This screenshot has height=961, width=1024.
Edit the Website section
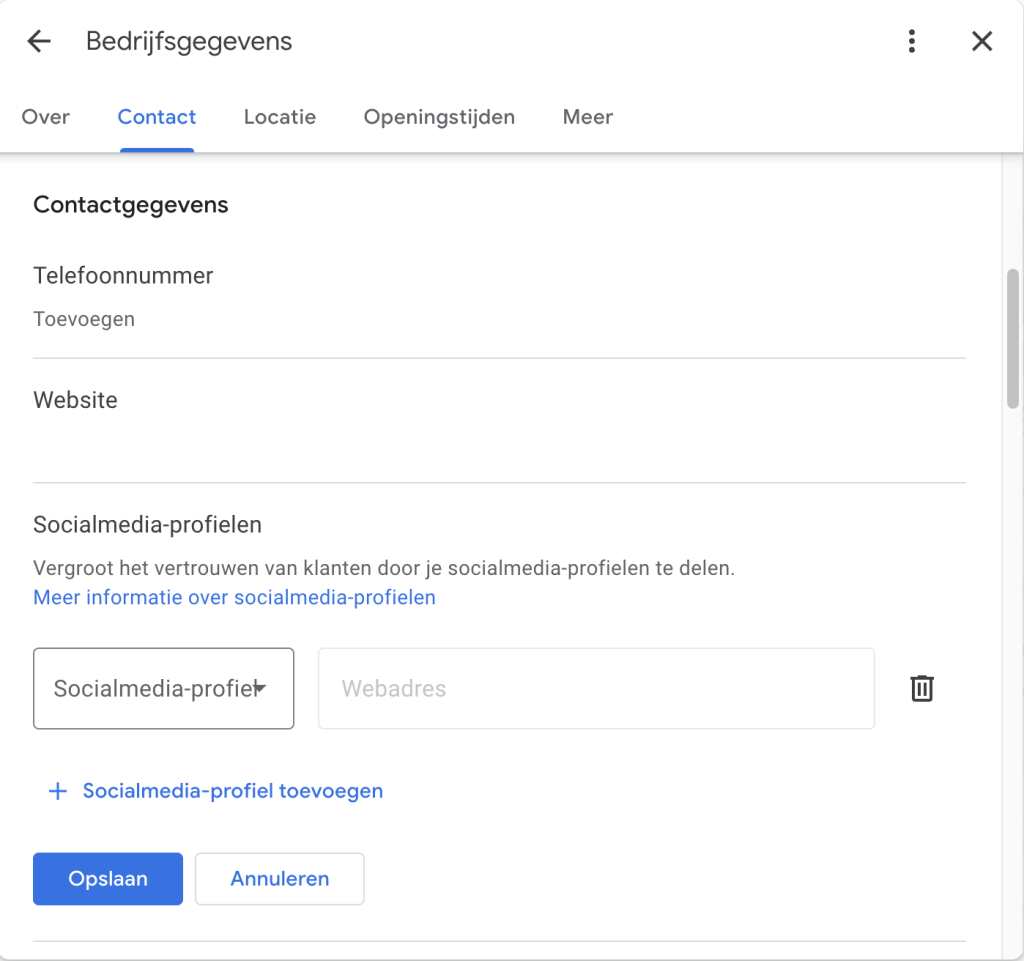coord(499,420)
